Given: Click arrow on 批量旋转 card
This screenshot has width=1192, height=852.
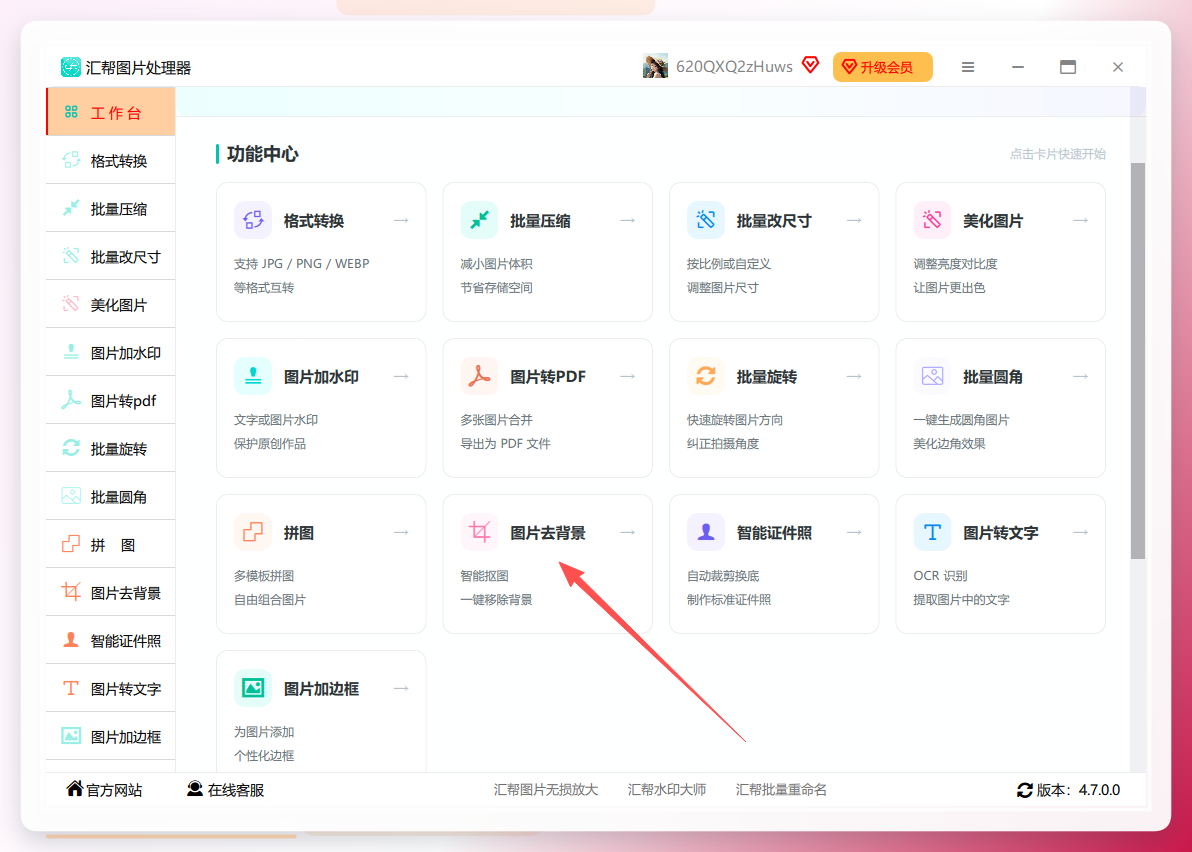Looking at the screenshot, I should 854,376.
